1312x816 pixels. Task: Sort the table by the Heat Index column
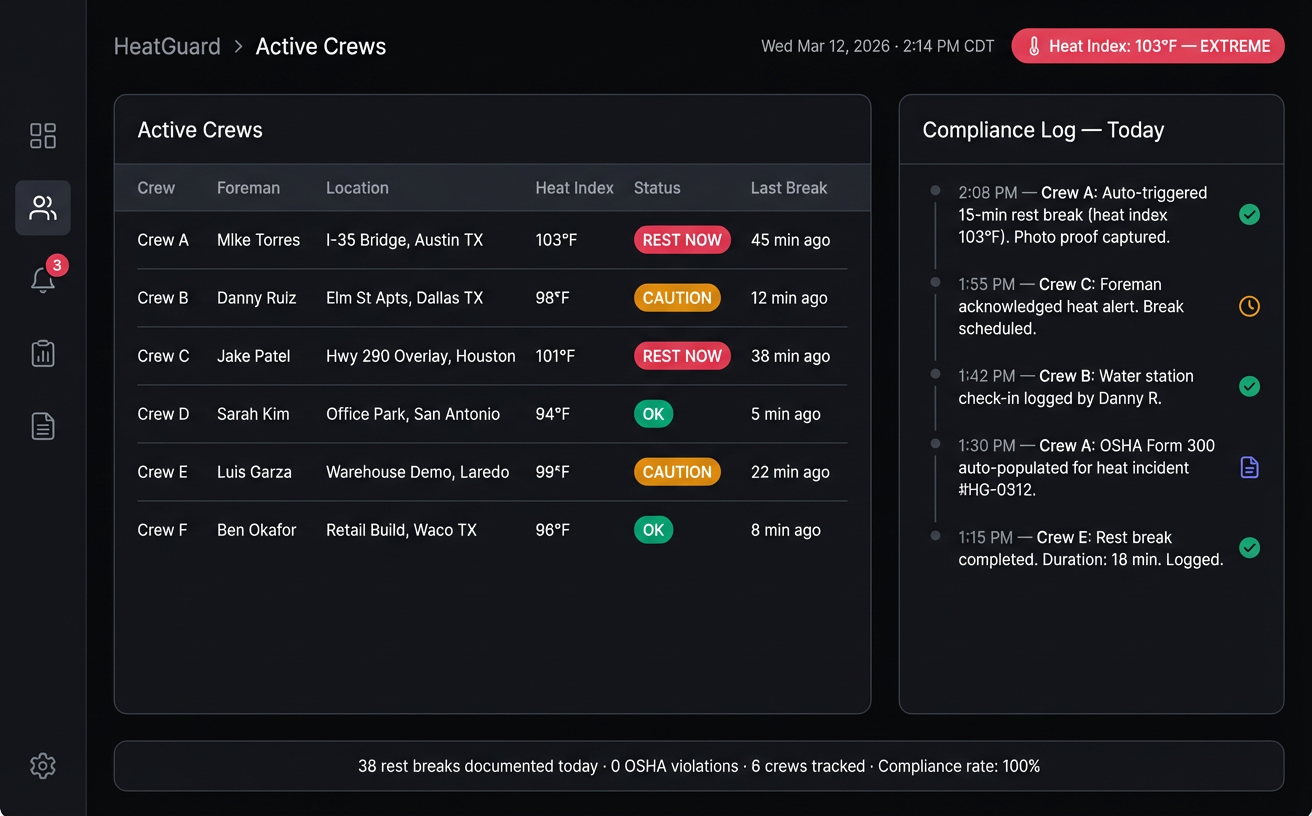click(574, 187)
